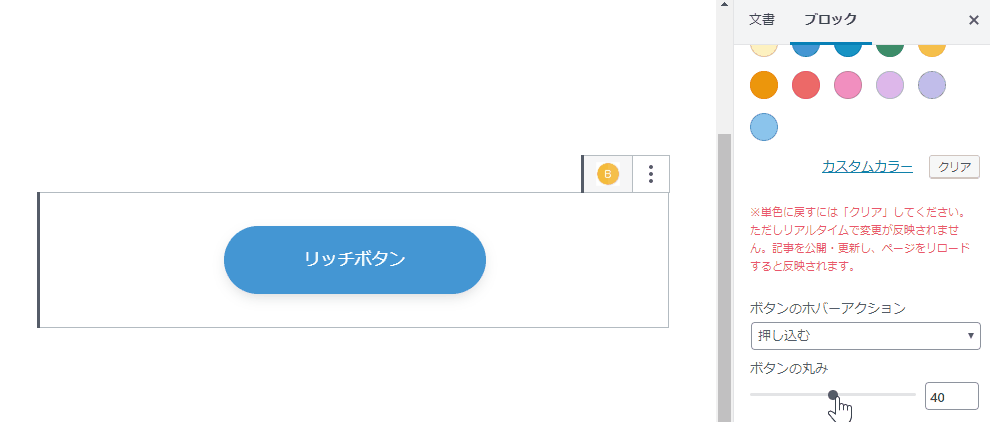Pick the red color swatch
This screenshot has height=422, width=990.
pos(806,85)
